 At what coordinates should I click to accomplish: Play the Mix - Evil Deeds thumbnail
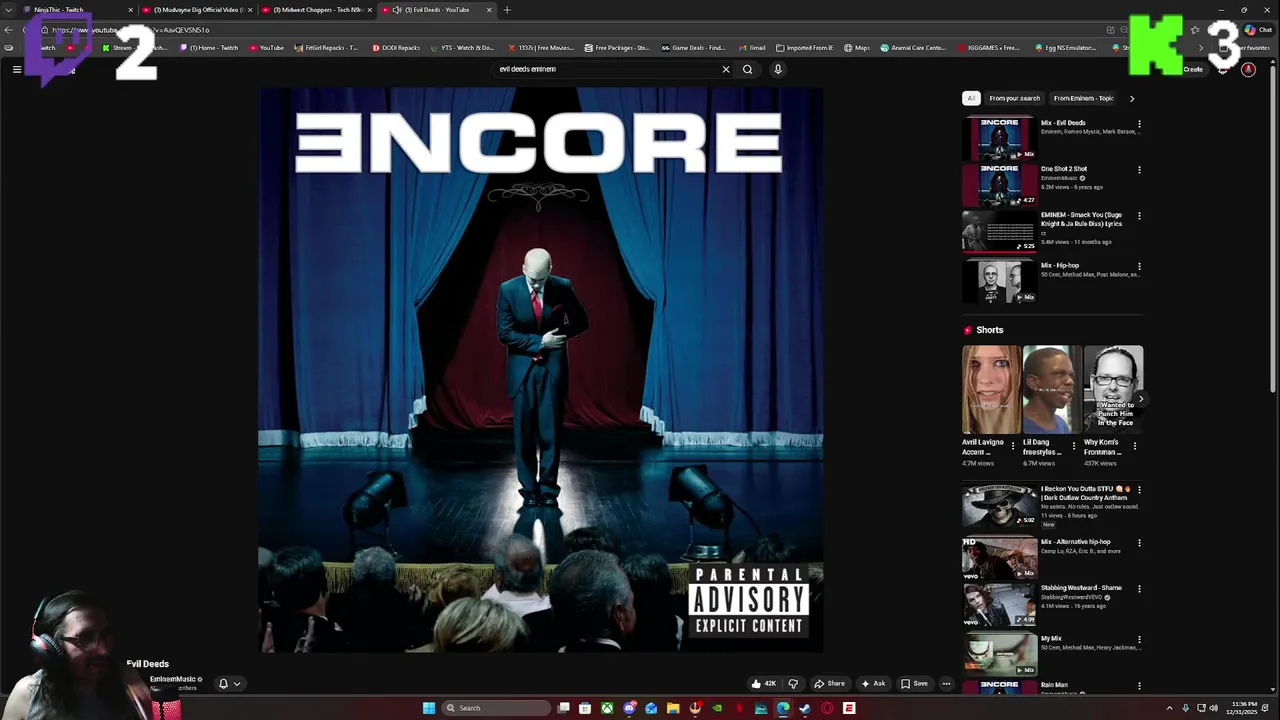(x=999, y=139)
